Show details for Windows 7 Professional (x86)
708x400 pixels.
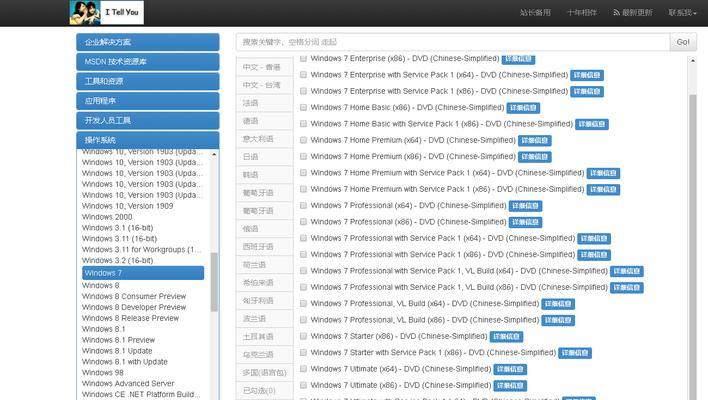click(x=526, y=222)
